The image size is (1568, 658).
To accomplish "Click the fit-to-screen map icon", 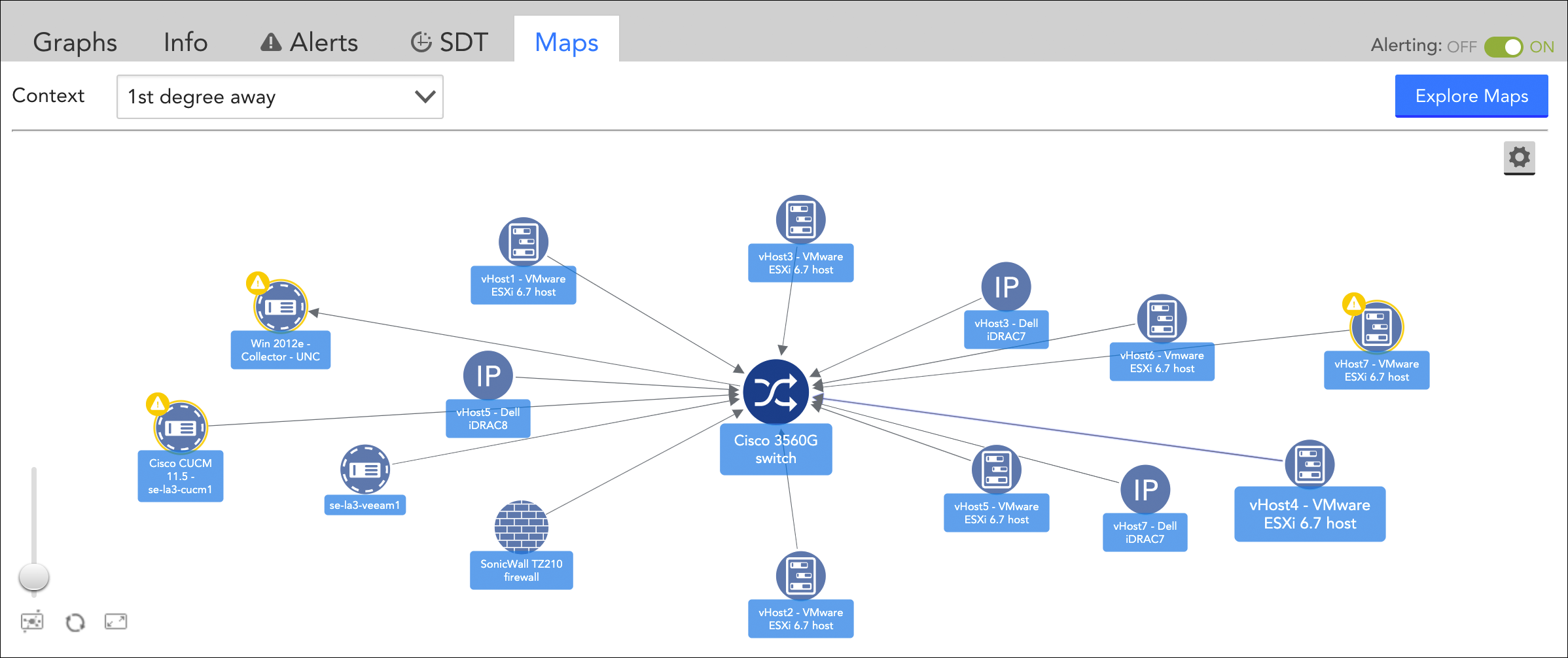I will click(32, 621).
